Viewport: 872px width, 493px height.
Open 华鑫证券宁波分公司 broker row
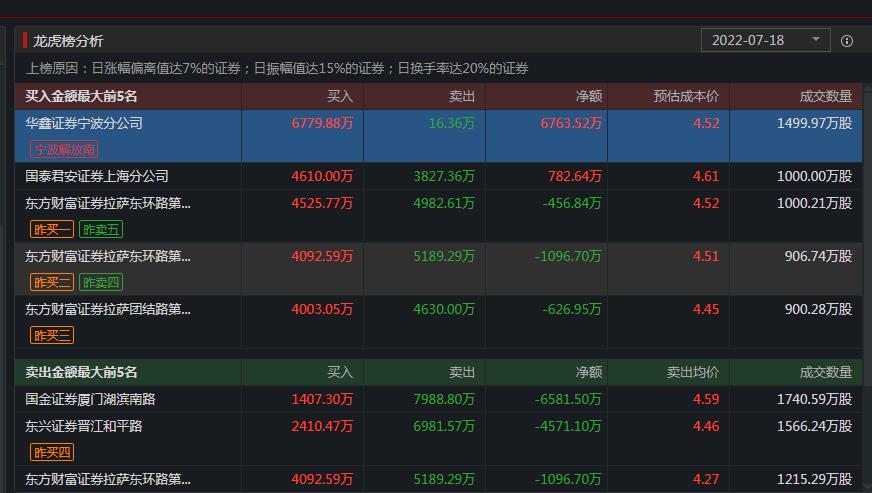[84, 123]
